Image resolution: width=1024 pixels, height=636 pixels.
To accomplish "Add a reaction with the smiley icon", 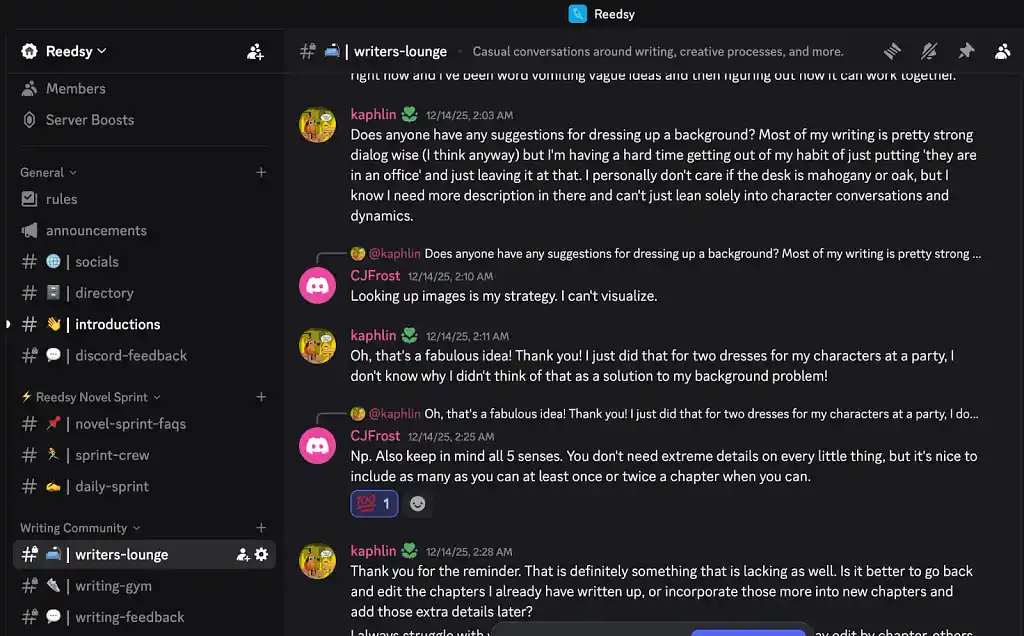I will (x=418, y=504).
